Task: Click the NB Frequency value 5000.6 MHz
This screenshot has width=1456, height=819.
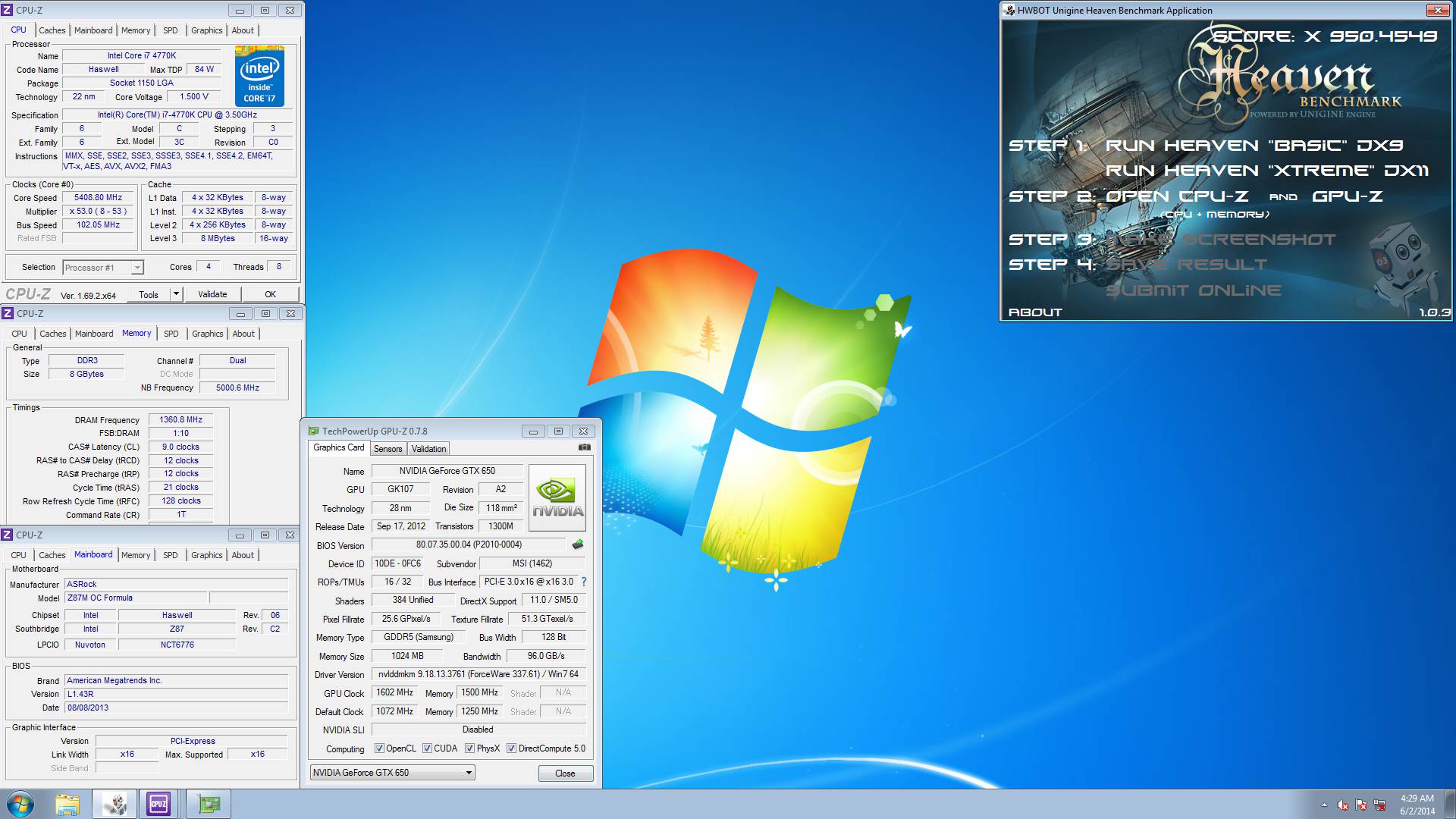Action: (237, 388)
